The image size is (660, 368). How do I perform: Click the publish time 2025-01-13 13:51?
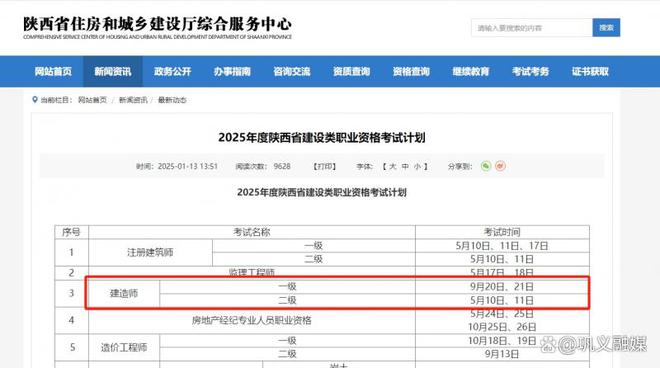pos(187,166)
